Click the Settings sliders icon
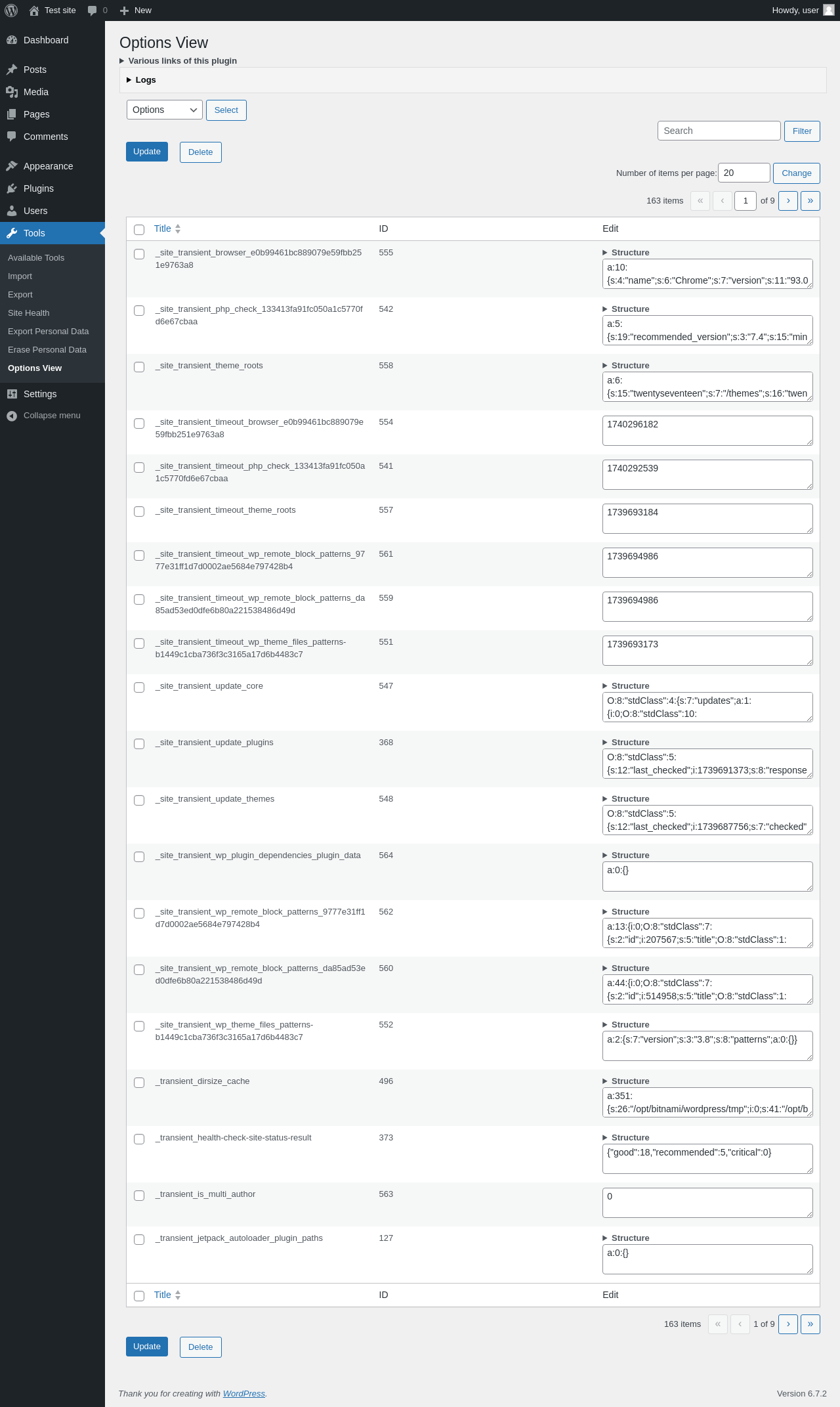This screenshot has width=840, height=1407. 12,394
